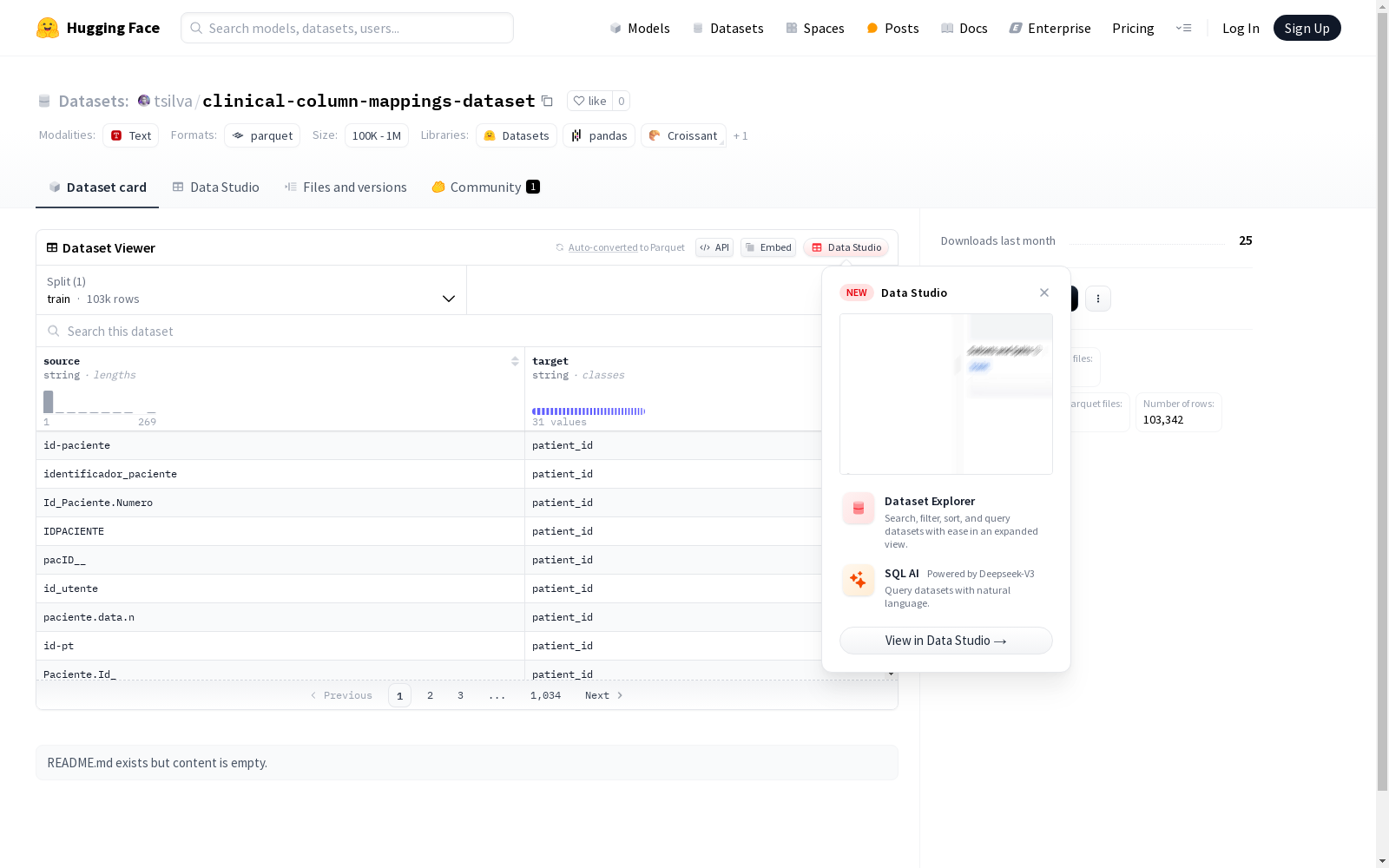Go to page 3 of results
The height and width of the screenshot is (868, 1389).
(460, 695)
